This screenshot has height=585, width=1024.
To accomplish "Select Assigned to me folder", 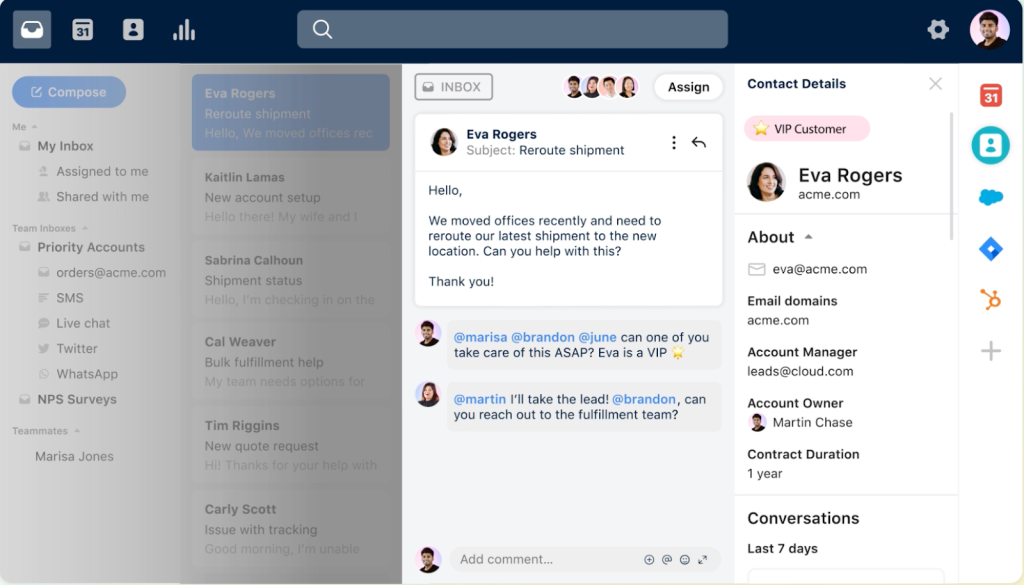I will pyautogui.click(x=102, y=171).
